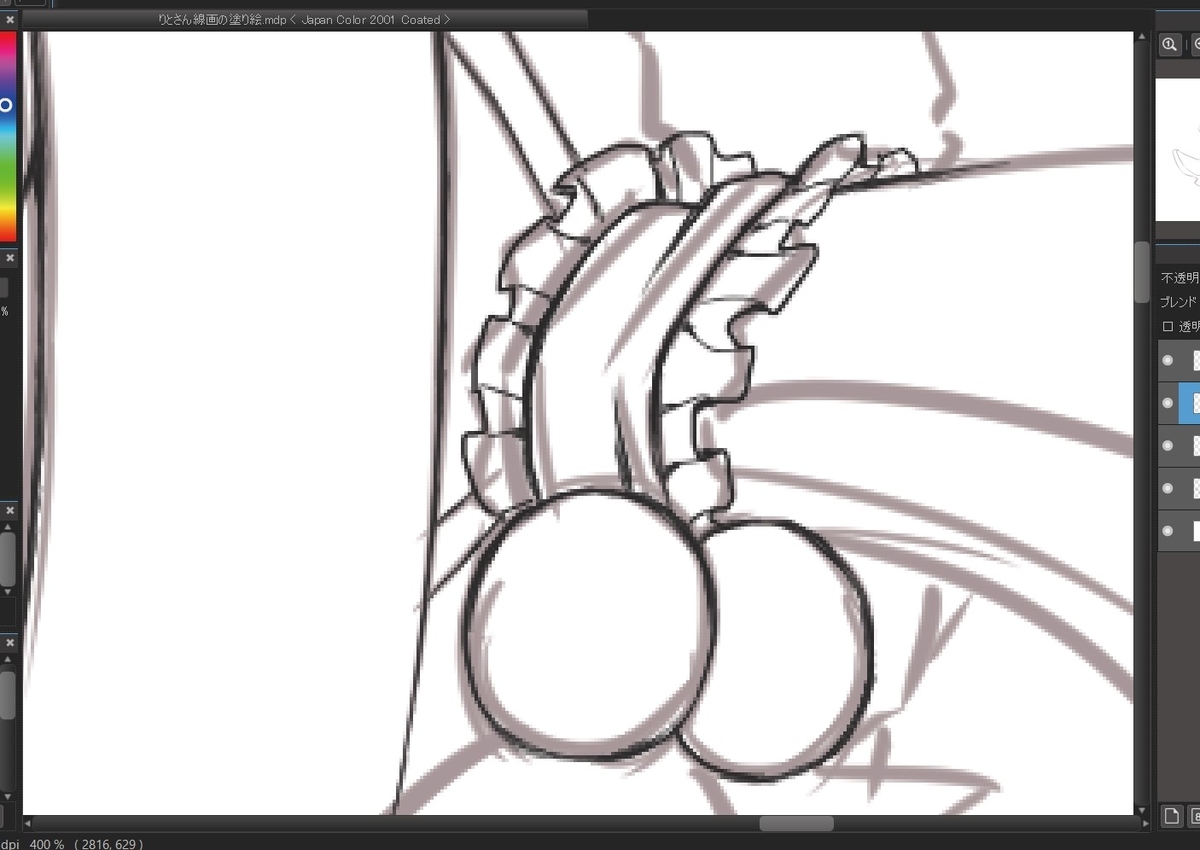Toggle visibility of the third layer
Image resolution: width=1200 pixels, height=850 pixels.
[x=1167, y=445]
